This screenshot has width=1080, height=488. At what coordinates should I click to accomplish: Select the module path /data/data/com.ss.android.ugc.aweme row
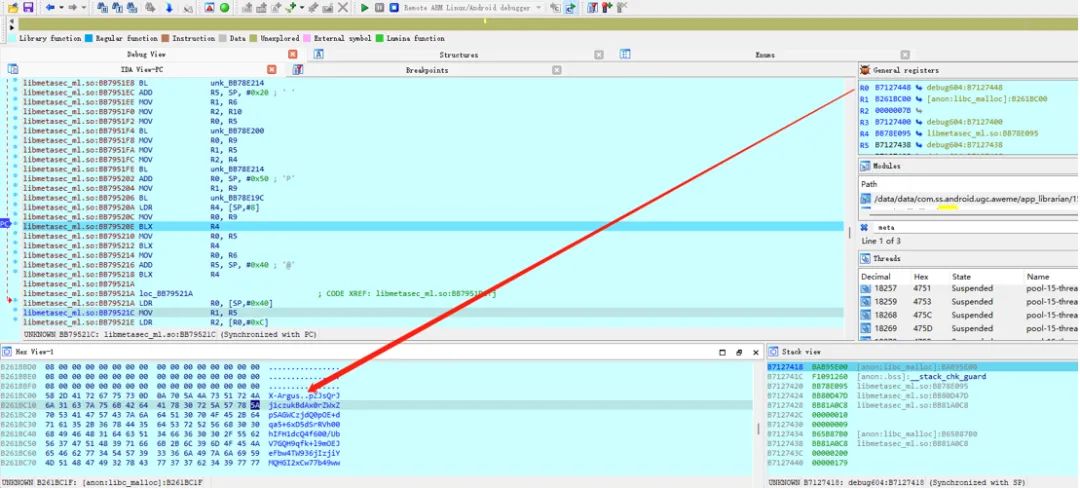tap(970, 198)
